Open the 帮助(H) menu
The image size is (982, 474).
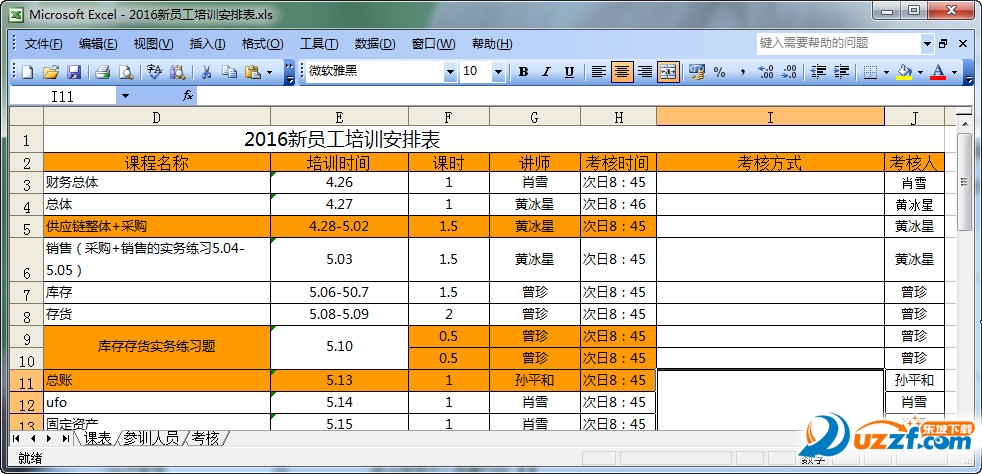pyautogui.click(x=492, y=44)
